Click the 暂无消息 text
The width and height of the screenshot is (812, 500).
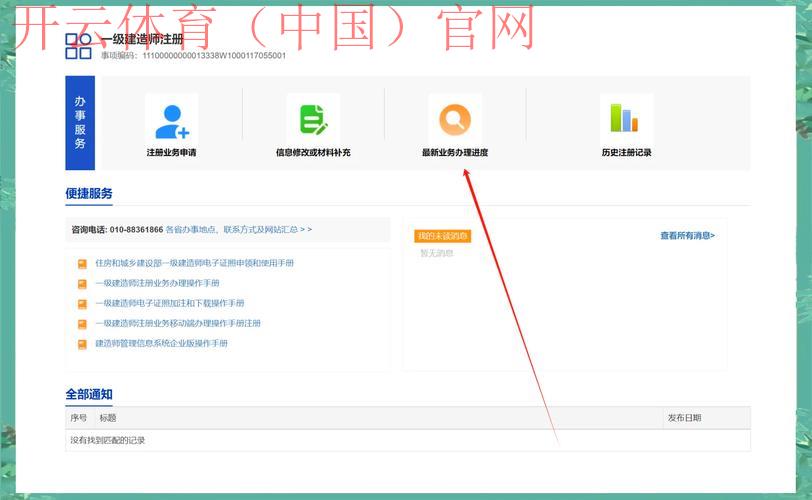437,253
